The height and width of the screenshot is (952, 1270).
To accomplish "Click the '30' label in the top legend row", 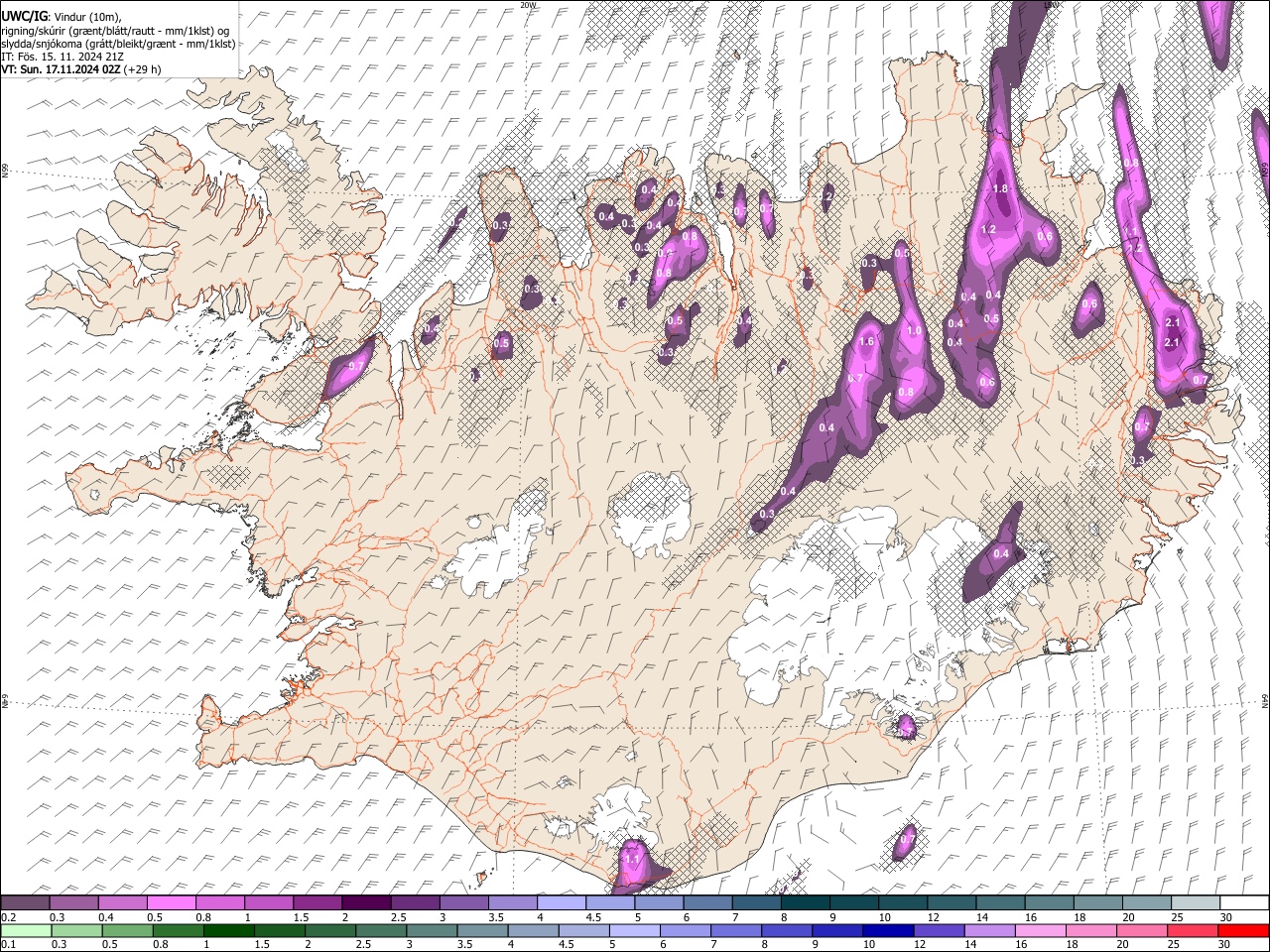I will (x=1225, y=916).
